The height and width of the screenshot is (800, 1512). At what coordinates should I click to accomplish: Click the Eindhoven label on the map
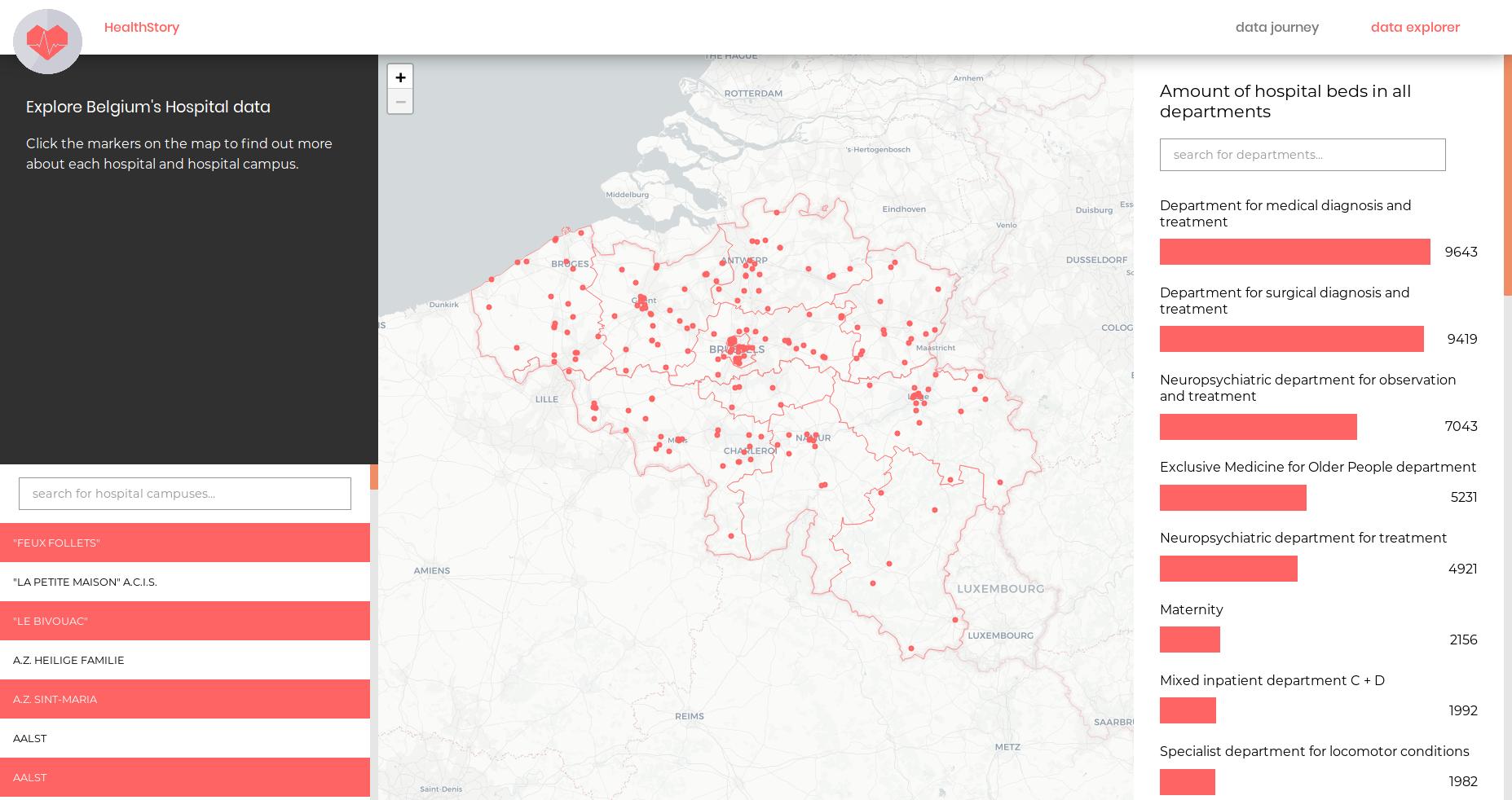(x=904, y=209)
